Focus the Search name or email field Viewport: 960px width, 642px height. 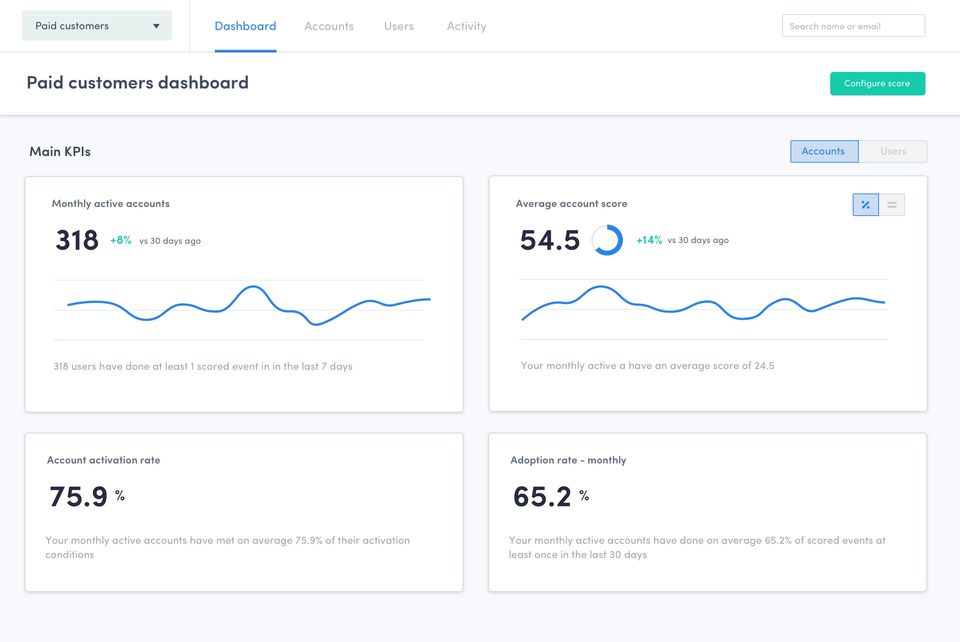[853, 26]
